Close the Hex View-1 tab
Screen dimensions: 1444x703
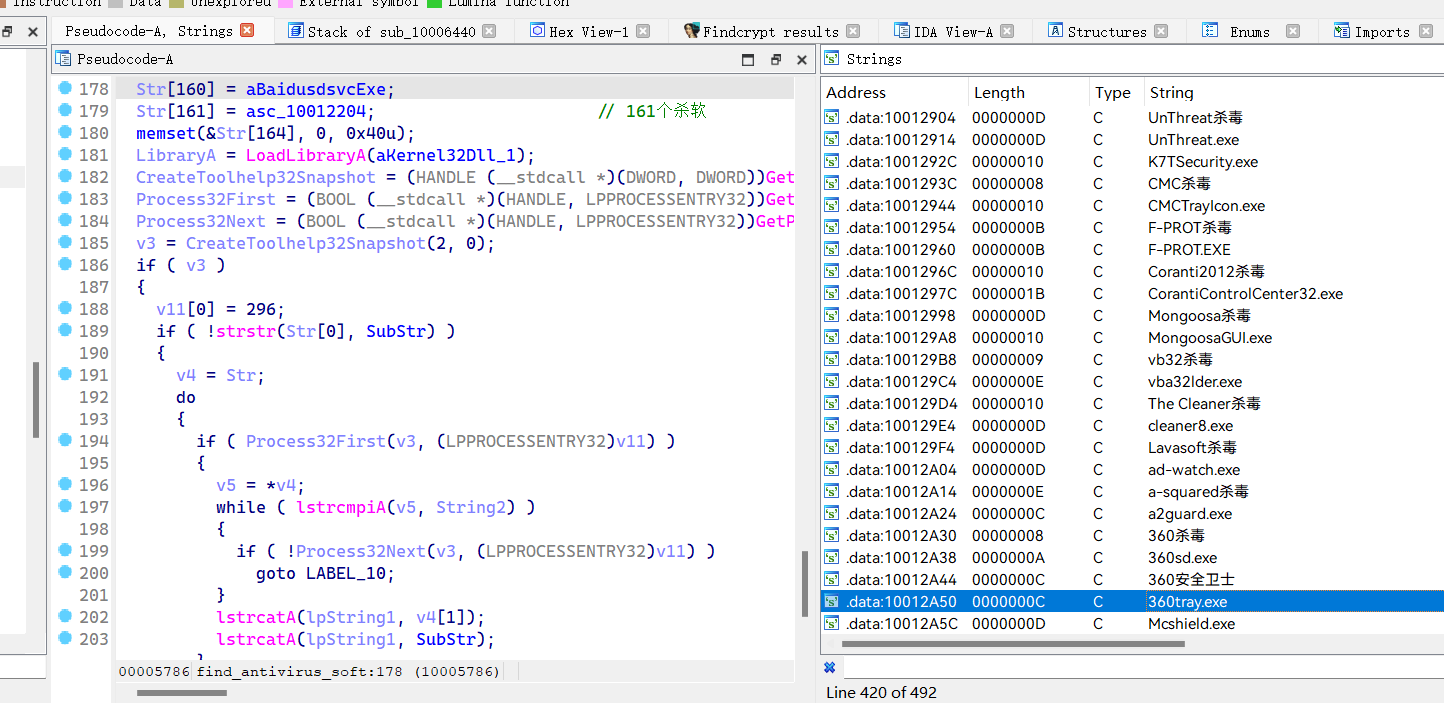643,31
